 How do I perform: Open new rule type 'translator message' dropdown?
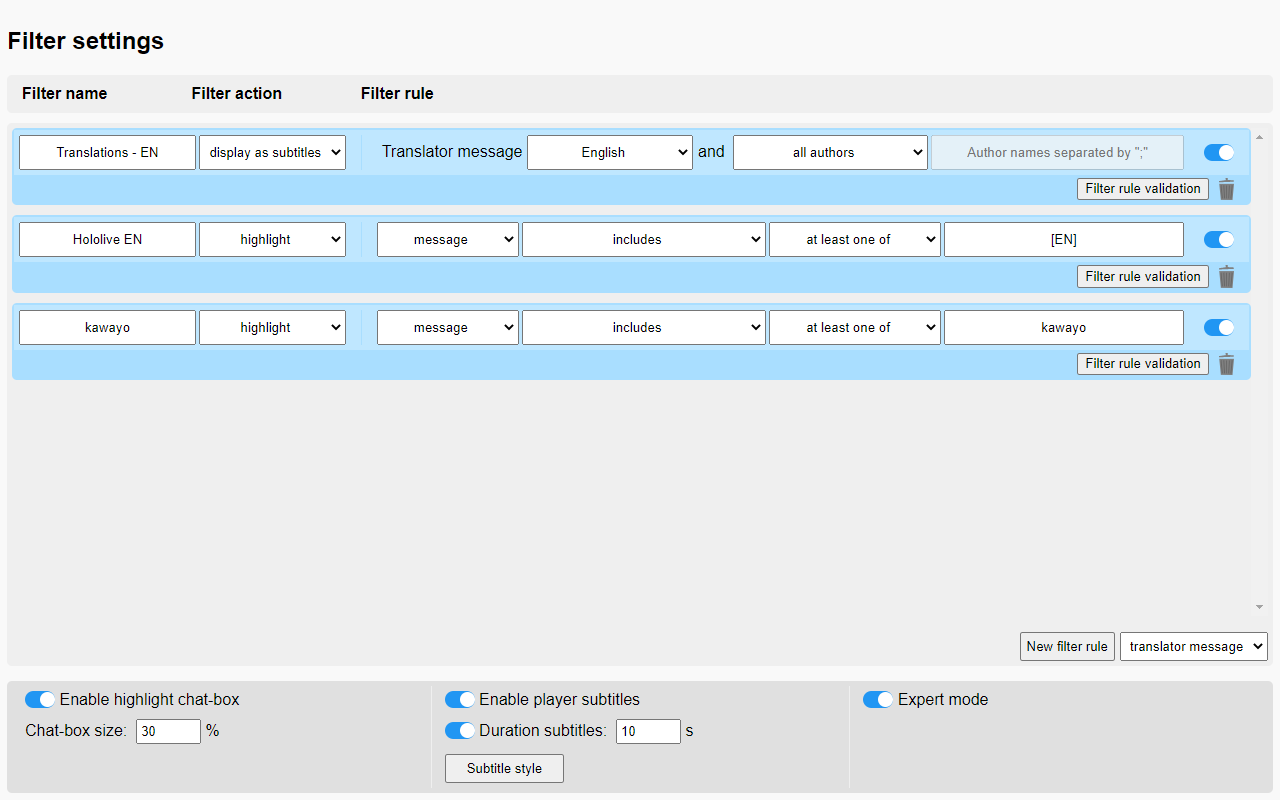pyautogui.click(x=1193, y=647)
